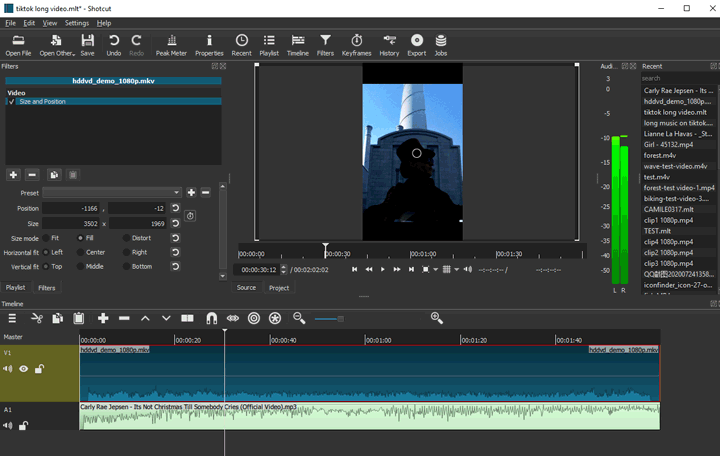Open the player zoom dropdown arrow

[x=437, y=269]
